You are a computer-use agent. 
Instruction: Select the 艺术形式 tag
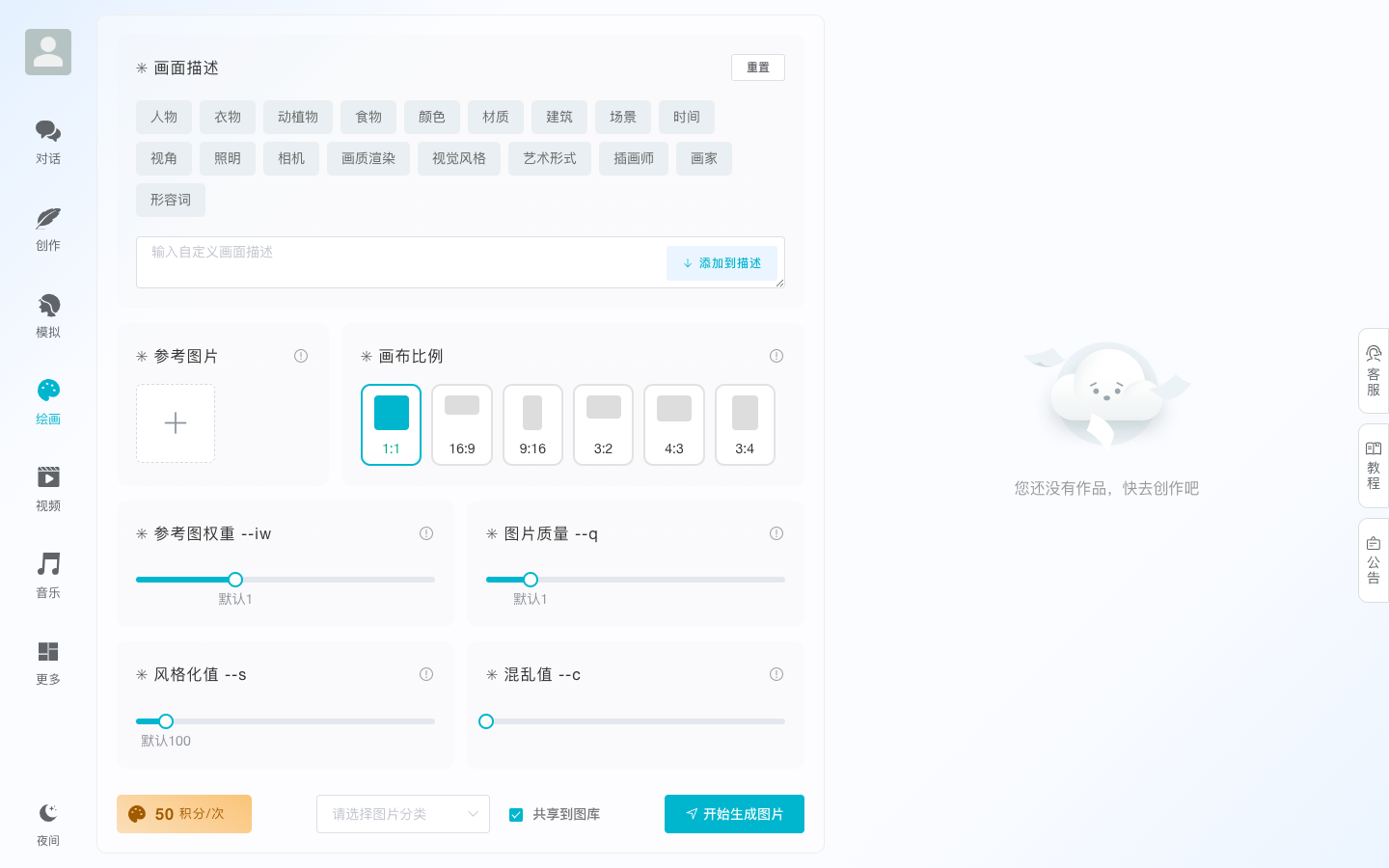click(549, 158)
